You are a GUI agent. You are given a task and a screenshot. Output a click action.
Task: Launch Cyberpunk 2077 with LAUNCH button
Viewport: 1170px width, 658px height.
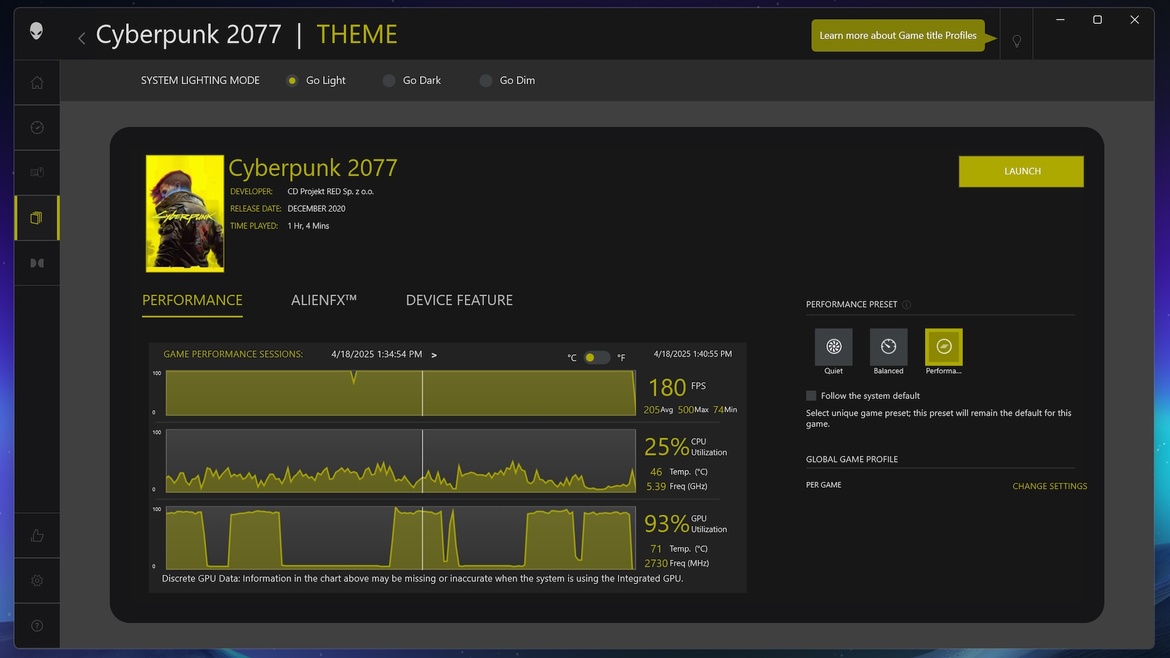pos(1021,171)
